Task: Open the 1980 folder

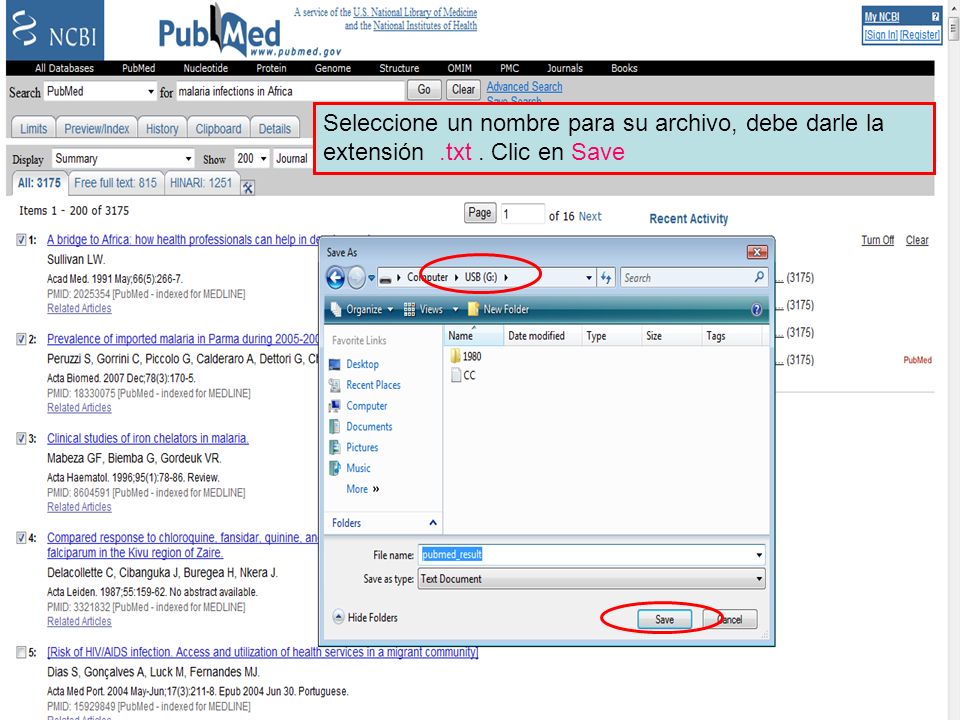Action: 465,356
